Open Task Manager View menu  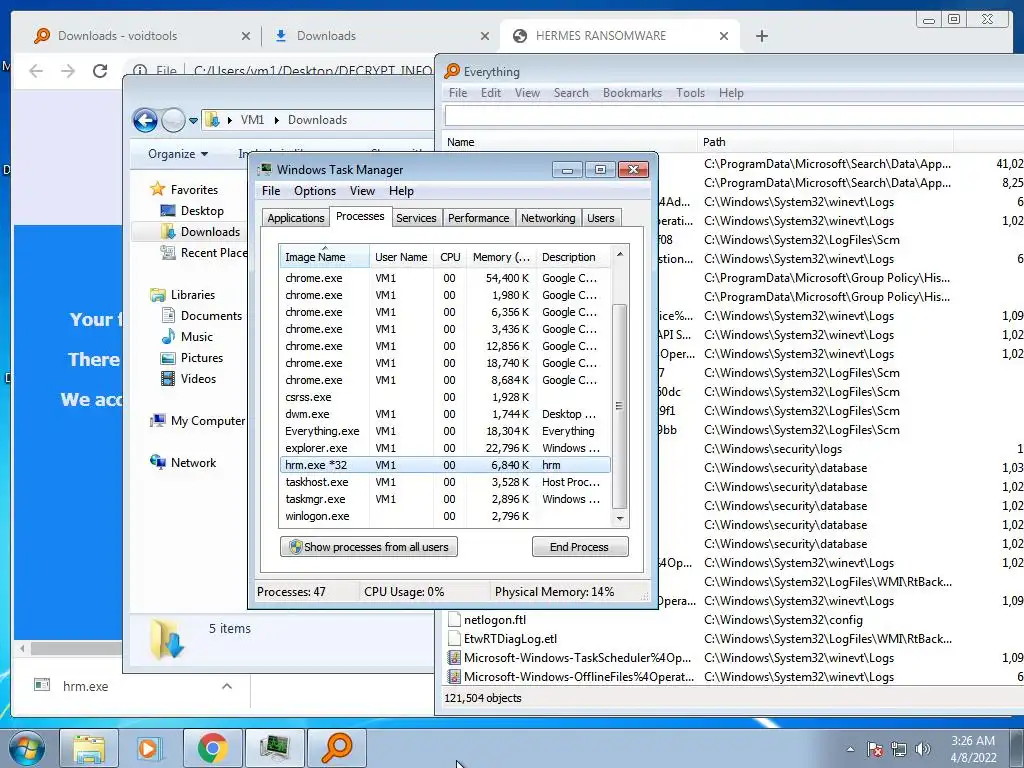click(362, 191)
